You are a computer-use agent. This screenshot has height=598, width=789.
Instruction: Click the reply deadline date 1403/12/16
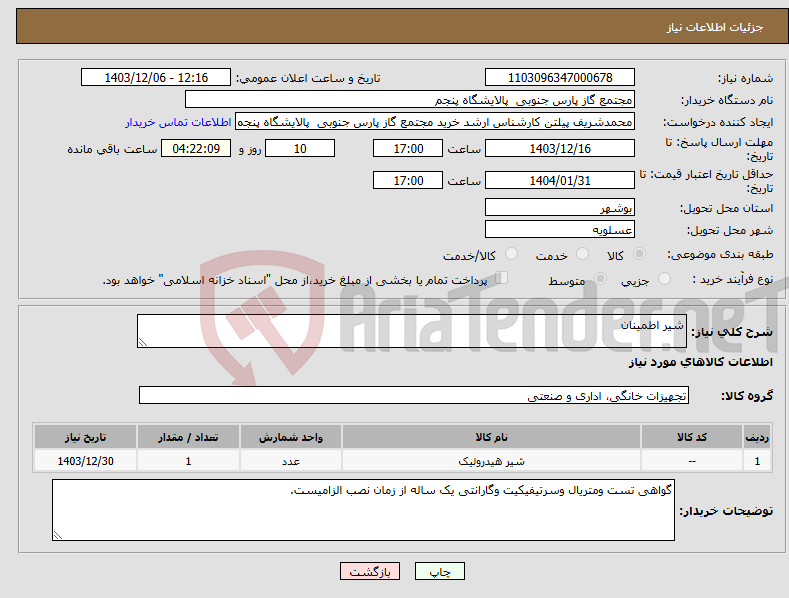coord(560,148)
